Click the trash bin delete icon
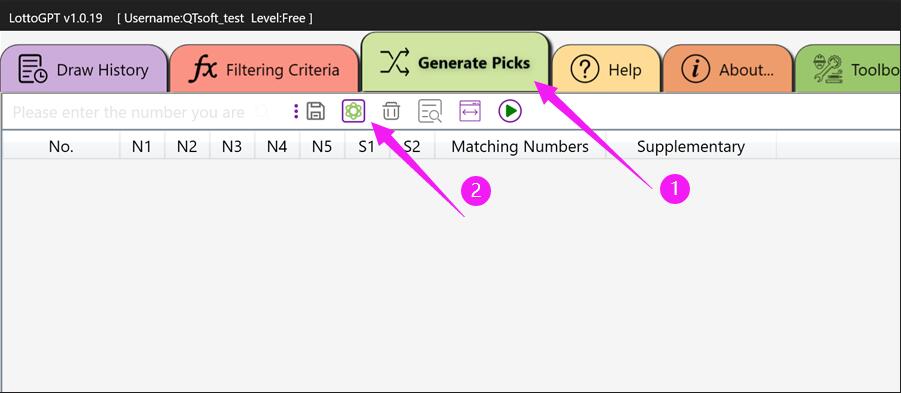901x393 pixels. (391, 111)
